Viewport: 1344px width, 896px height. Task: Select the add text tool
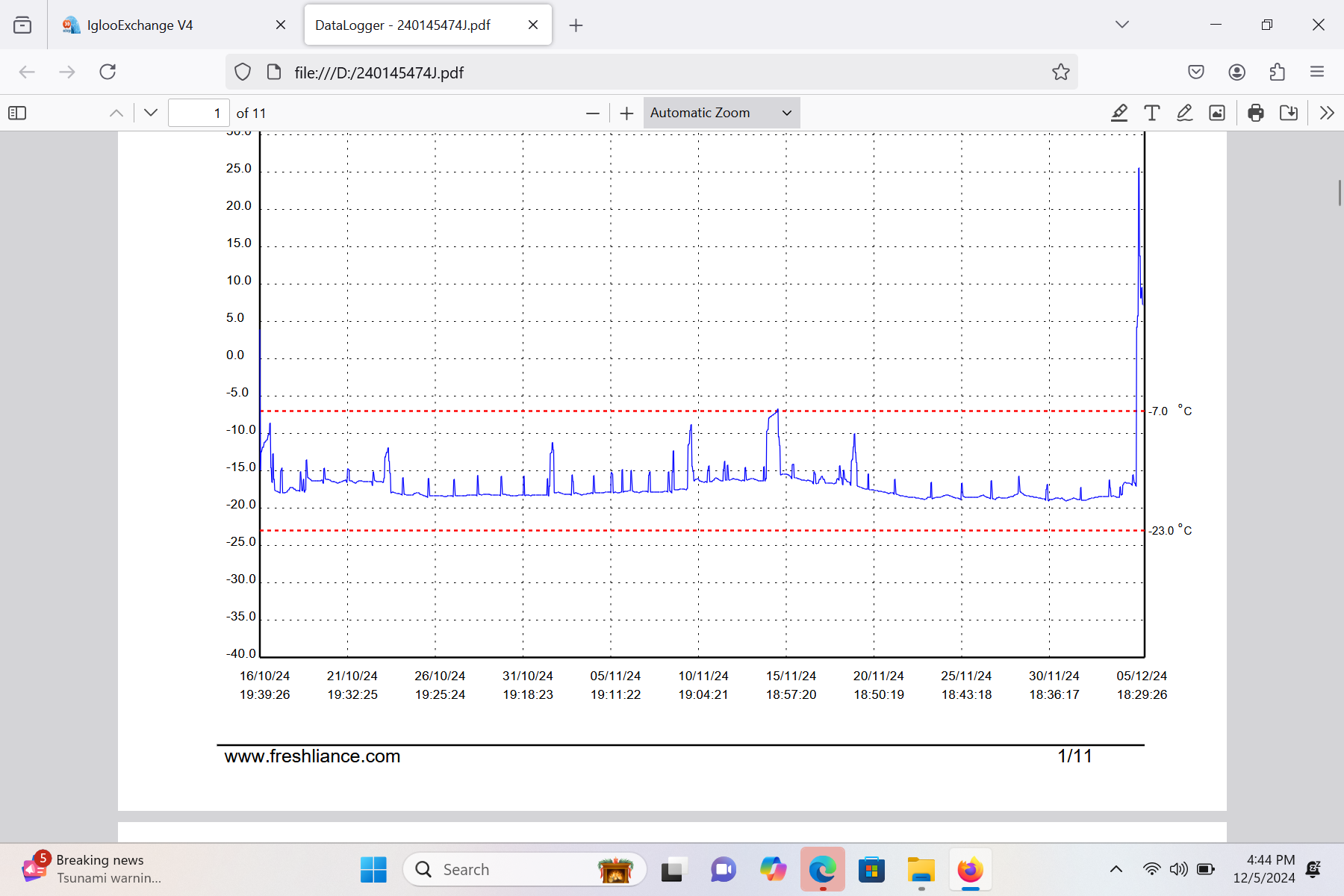pos(1151,113)
